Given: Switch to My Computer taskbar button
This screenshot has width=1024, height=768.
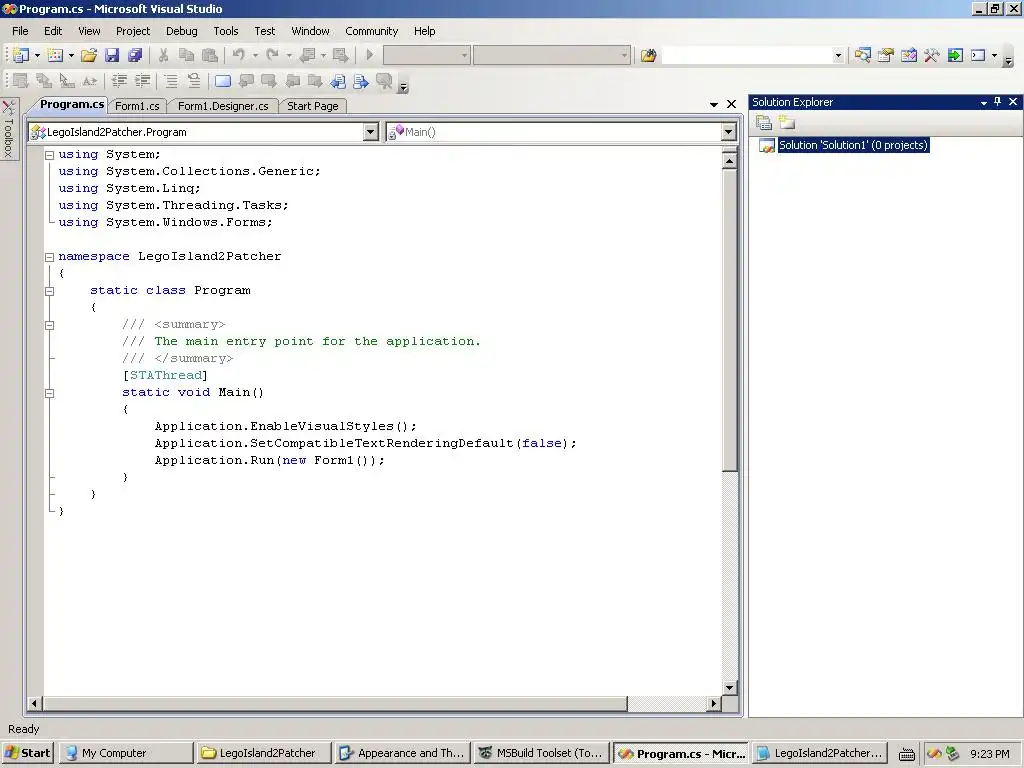Looking at the screenshot, I should tap(126, 753).
